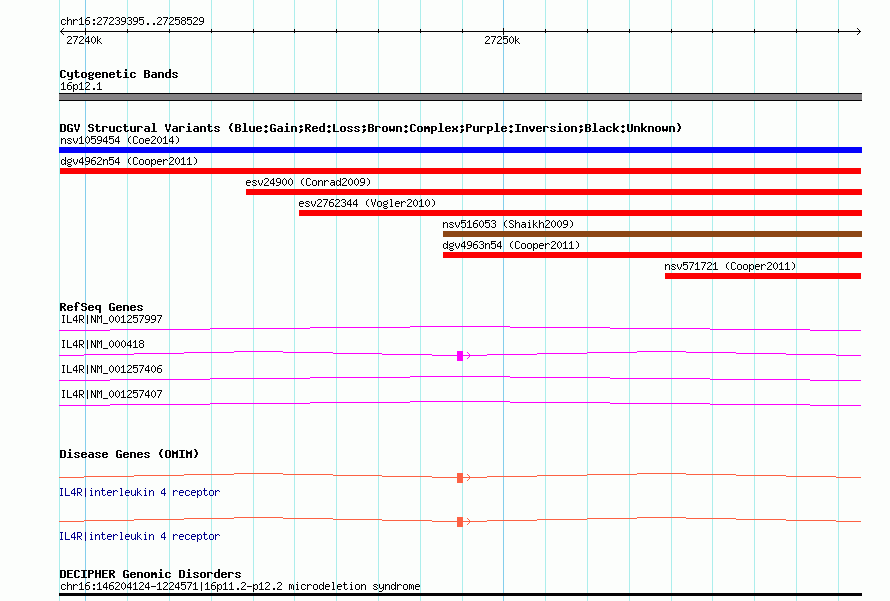Click the esv2762344 (Vogler2010) label
This screenshot has height=601, width=890.
(x=367, y=203)
